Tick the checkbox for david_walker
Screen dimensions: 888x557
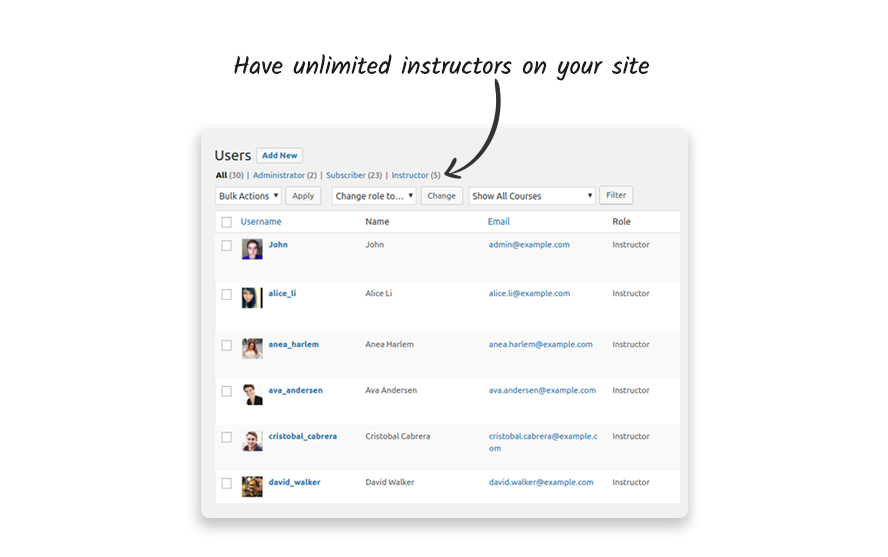pyautogui.click(x=227, y=483)
